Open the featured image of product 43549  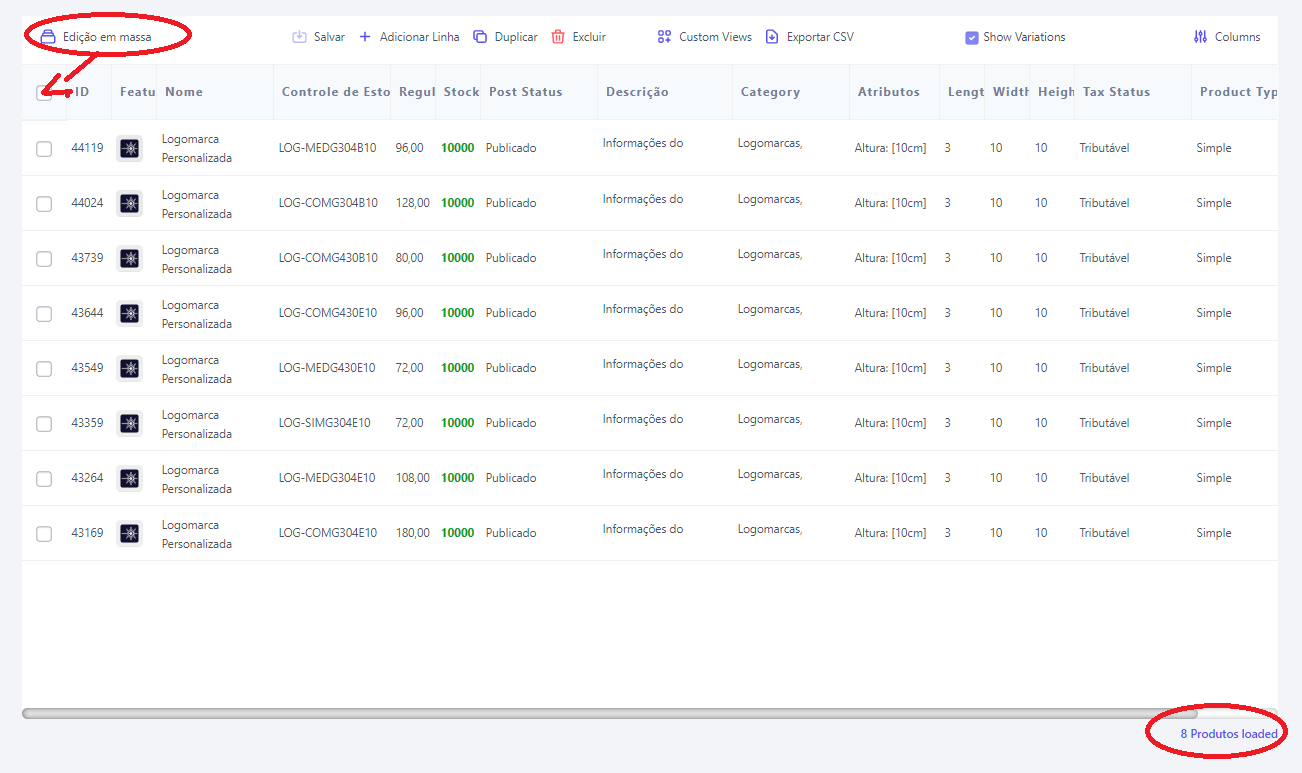click(x=129, y=369)
